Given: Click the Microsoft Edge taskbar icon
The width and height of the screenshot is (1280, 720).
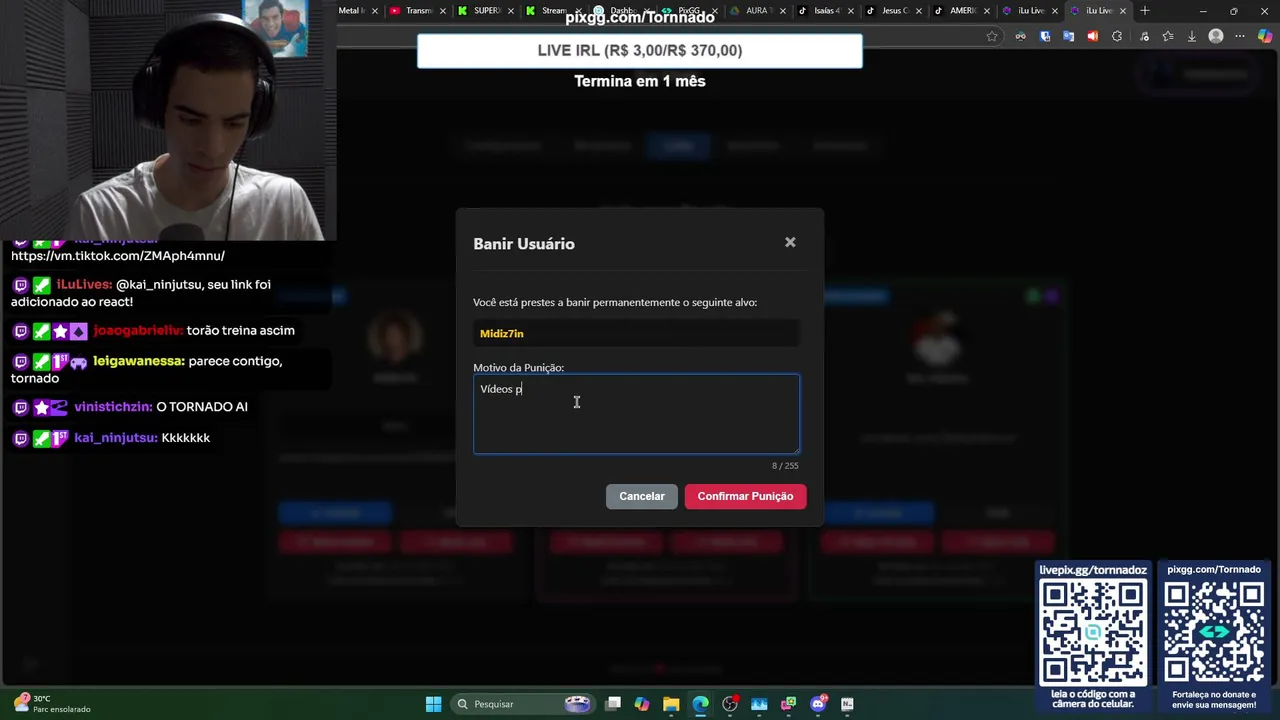Looking at the screenshot, I should (701, 704).
